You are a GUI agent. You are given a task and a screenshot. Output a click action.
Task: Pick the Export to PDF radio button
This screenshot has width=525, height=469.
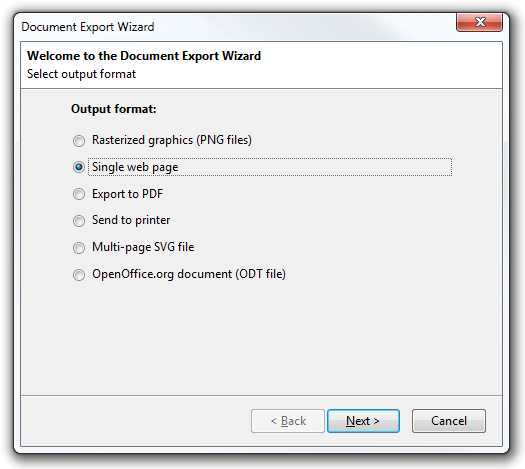coord(79,194)
